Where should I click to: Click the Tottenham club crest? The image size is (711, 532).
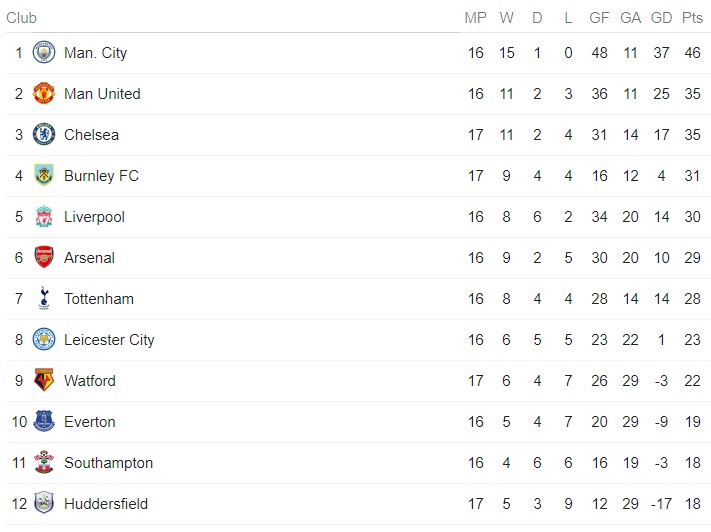click(43, 298)
